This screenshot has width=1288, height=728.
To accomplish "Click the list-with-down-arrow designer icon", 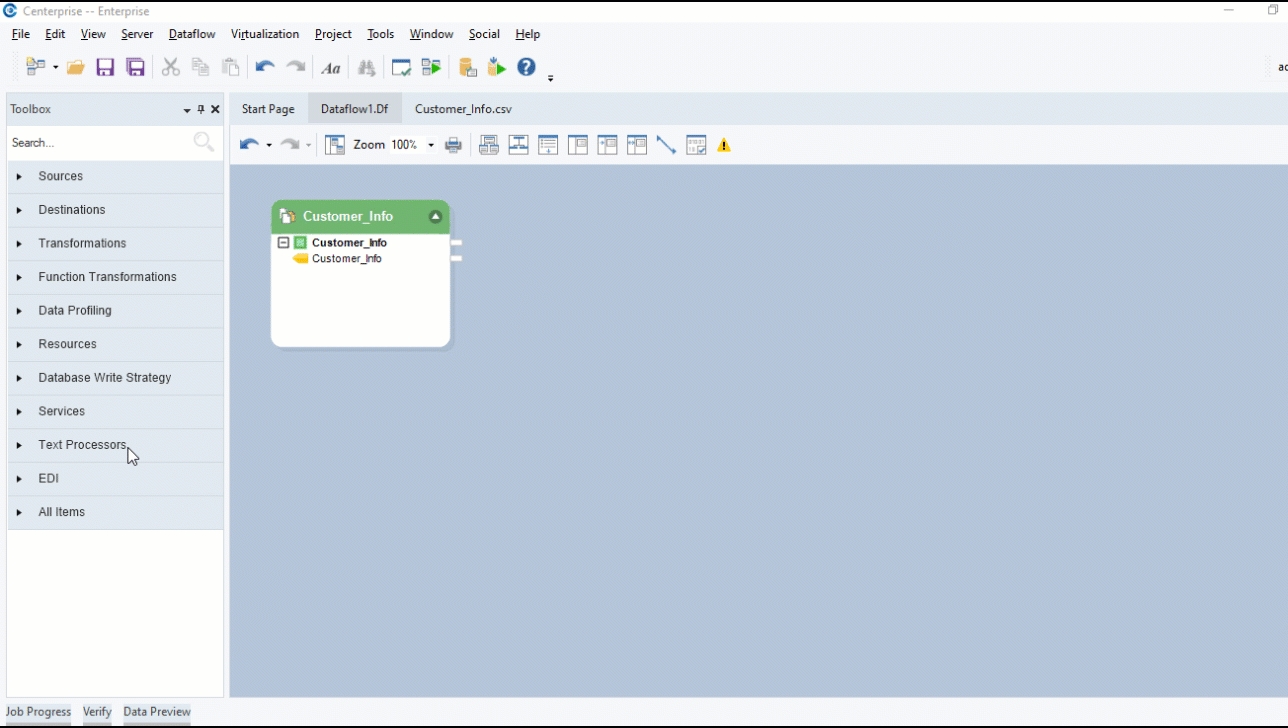I will point(548,145).
